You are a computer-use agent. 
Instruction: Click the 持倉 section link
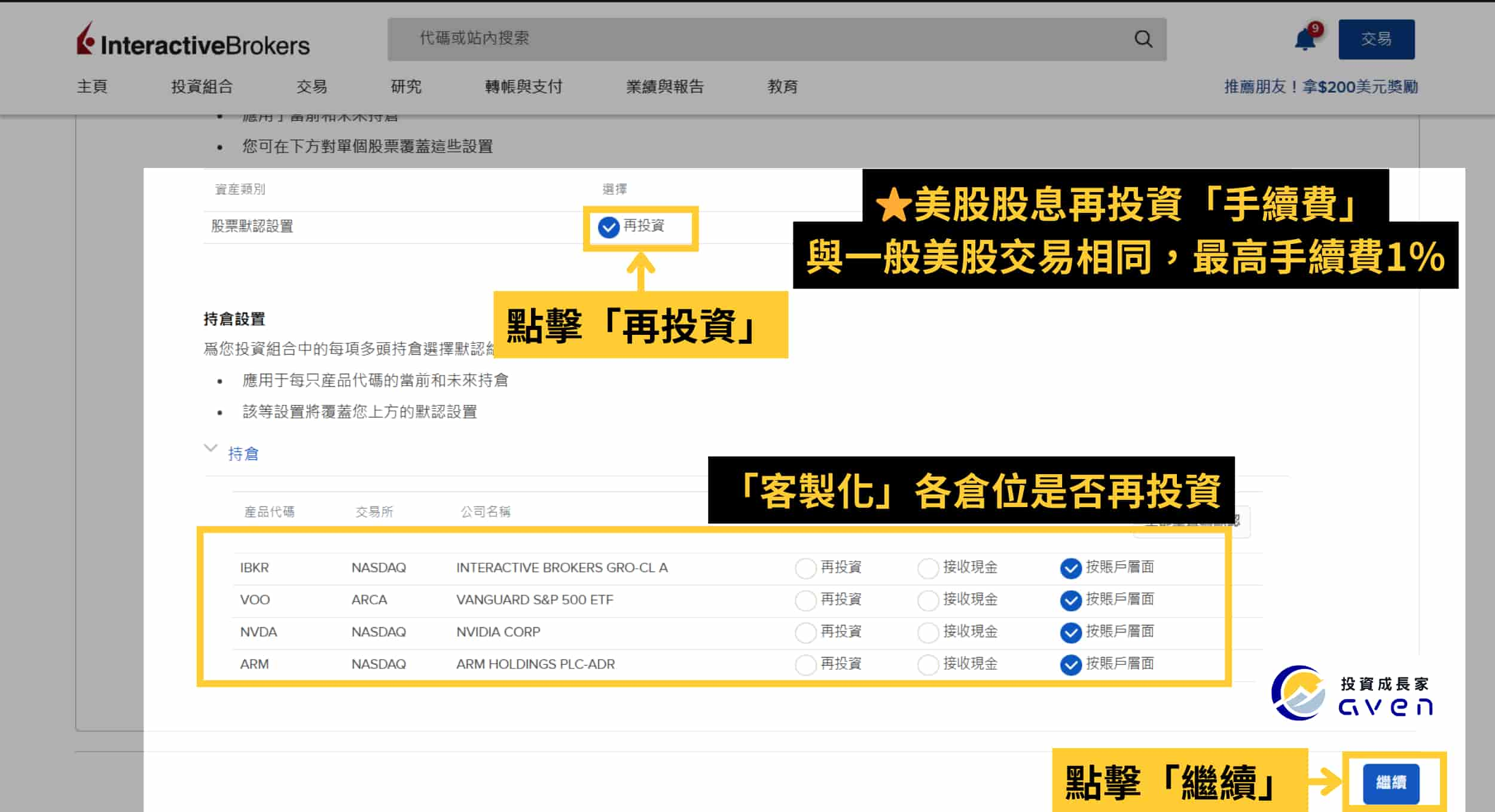pyautogui.click(x=243, y=454)
